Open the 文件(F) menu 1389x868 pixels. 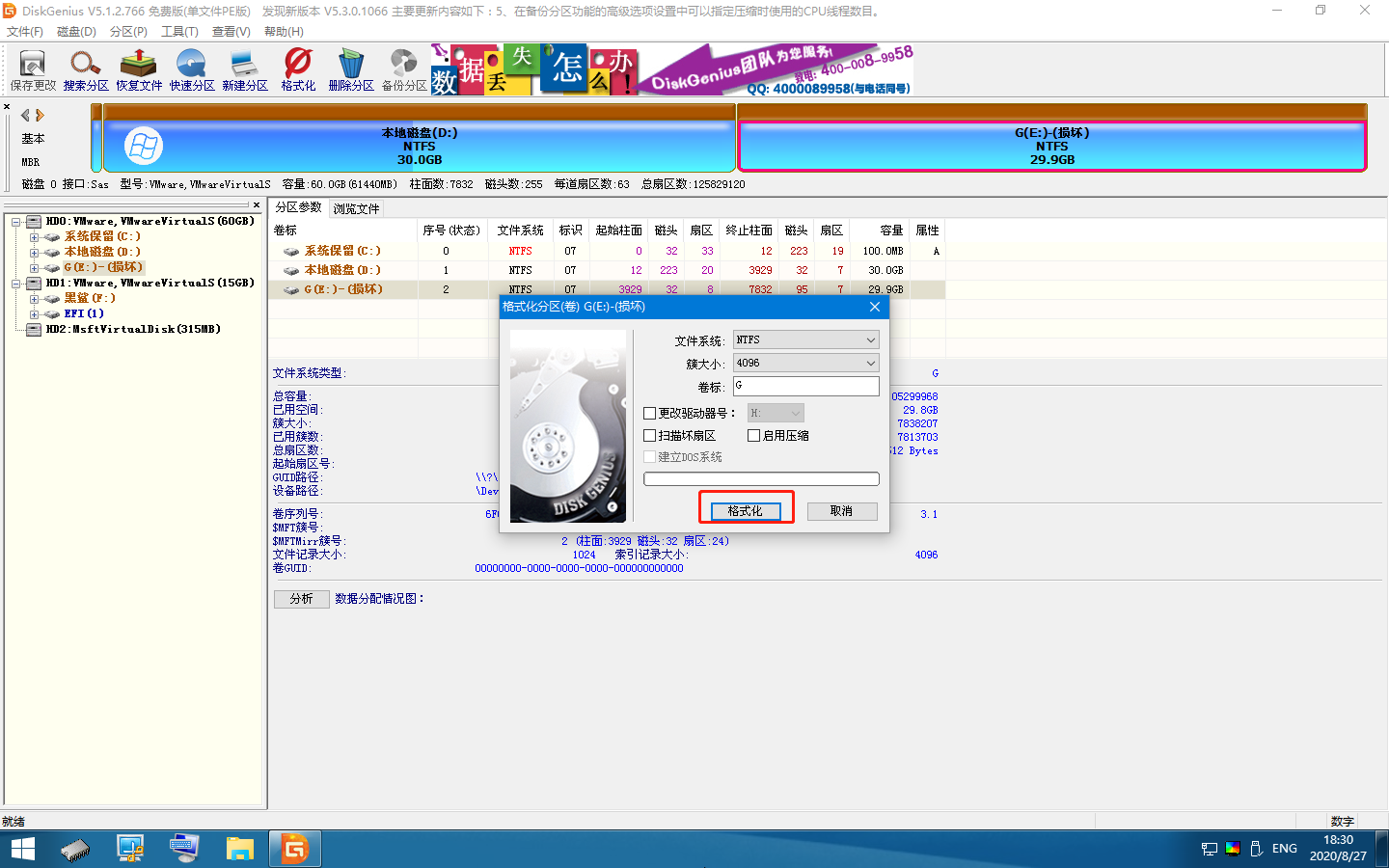tap(25, 32)
